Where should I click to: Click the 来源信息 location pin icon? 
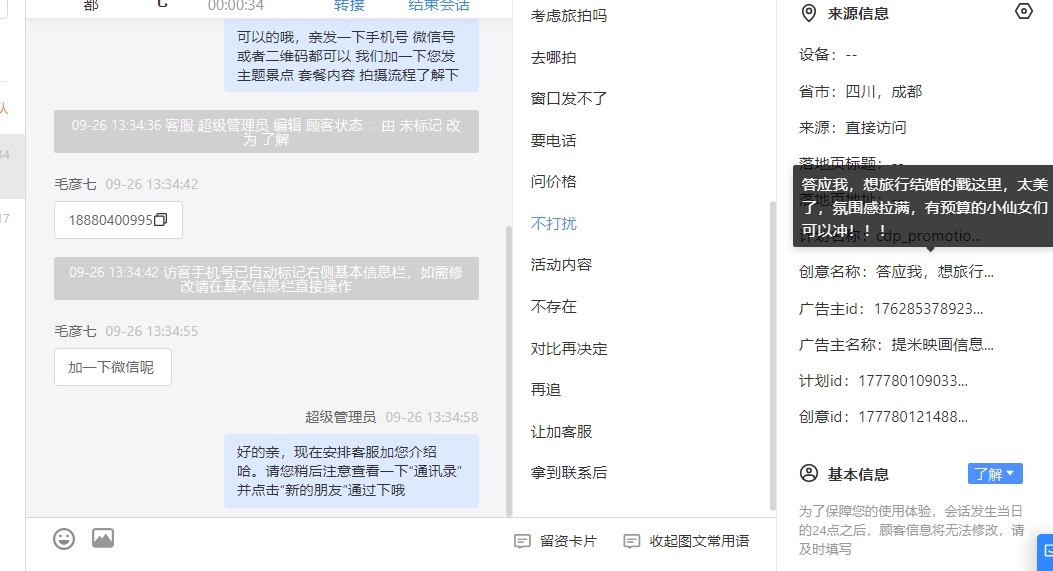click(x=809, y=13)
